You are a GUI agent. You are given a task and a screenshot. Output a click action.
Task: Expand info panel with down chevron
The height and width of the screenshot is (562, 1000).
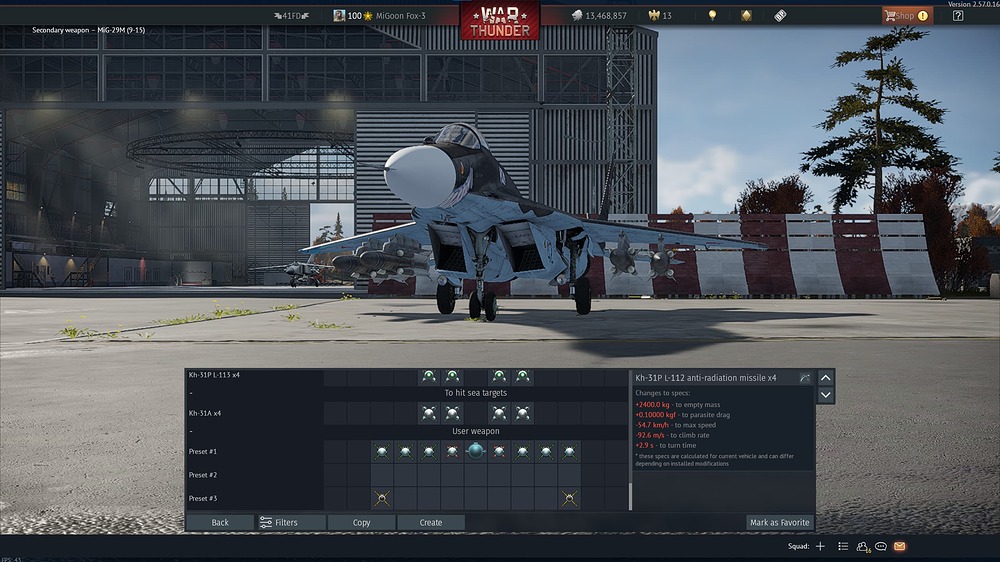point(825,395)
